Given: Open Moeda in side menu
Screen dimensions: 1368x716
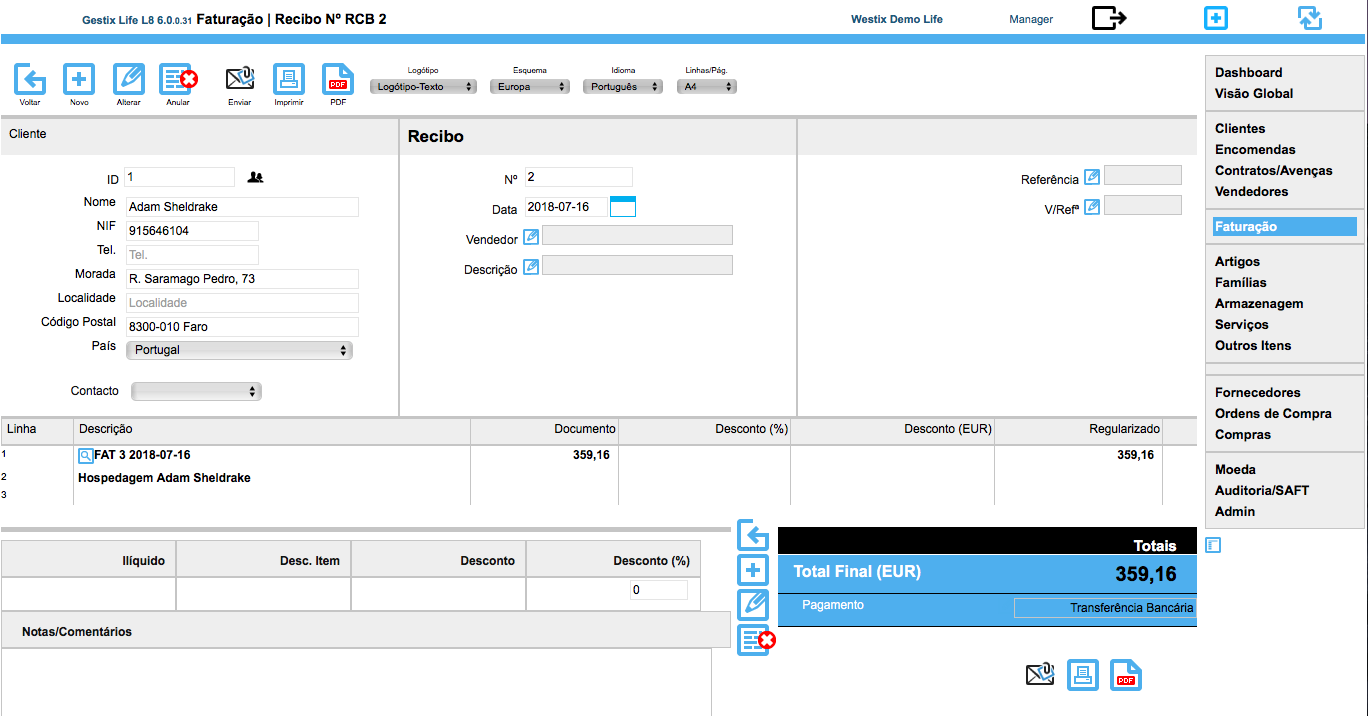Looking at the screenshot, I should (x=1235, y=469).
